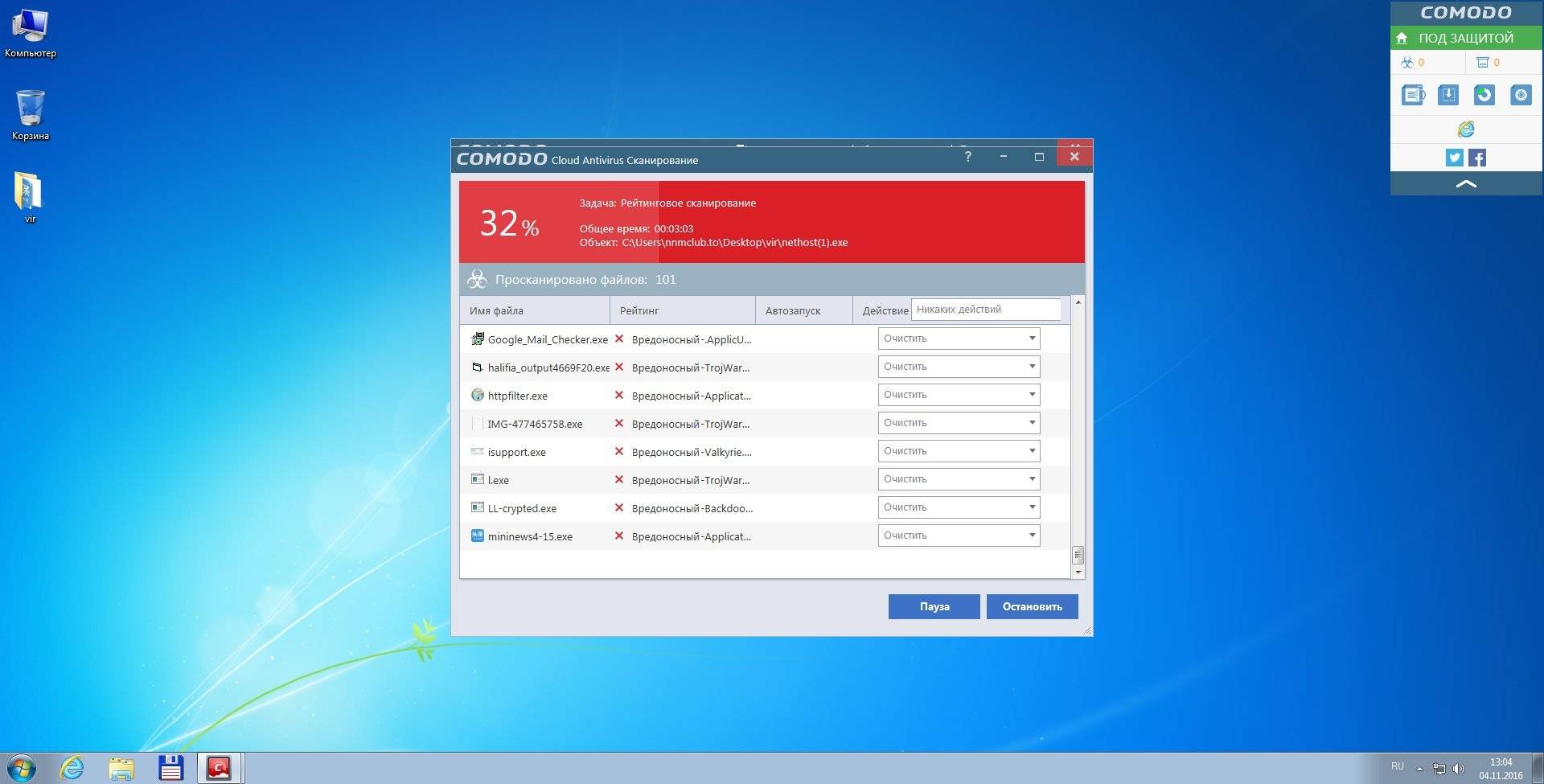Click the RU language indicator
This screenshot has height=784, width=1544.
(x=1398, y=766)
